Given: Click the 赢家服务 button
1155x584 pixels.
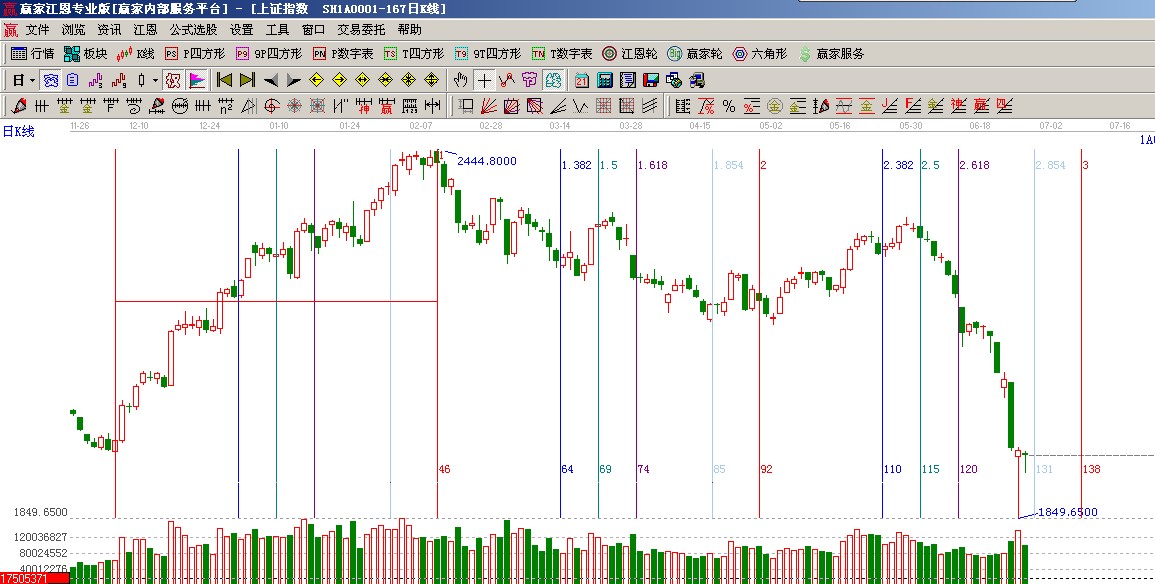Looking at the screenshot, I should (x=831, y=54).
